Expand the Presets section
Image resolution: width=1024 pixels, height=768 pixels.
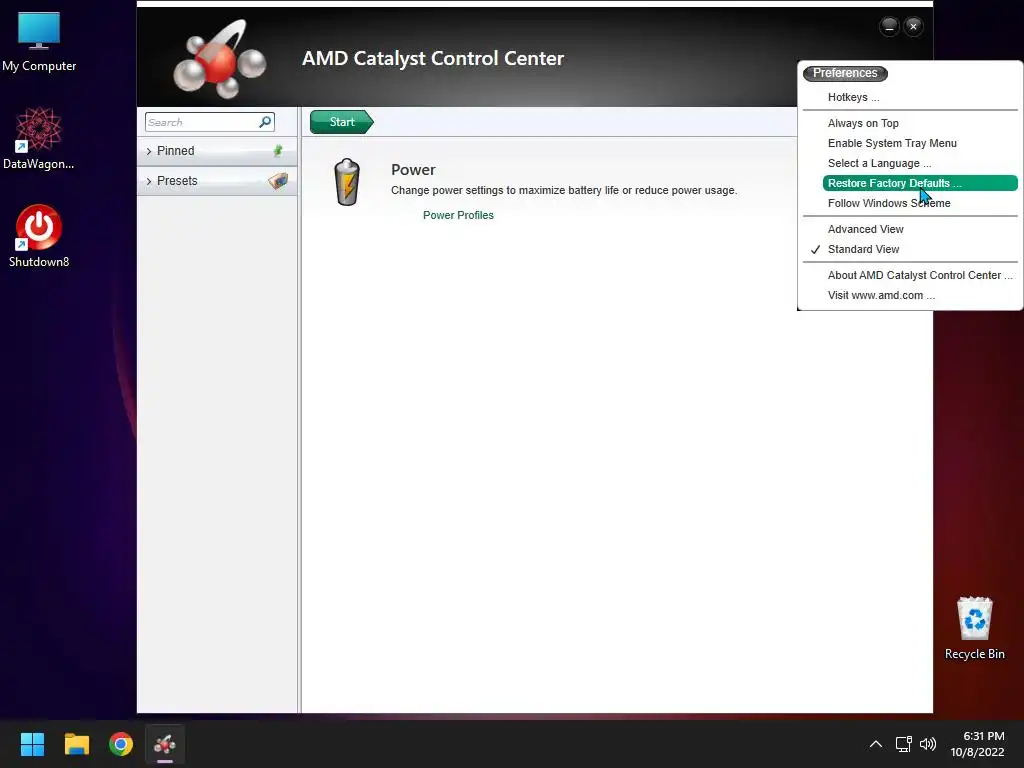point(217,181)
